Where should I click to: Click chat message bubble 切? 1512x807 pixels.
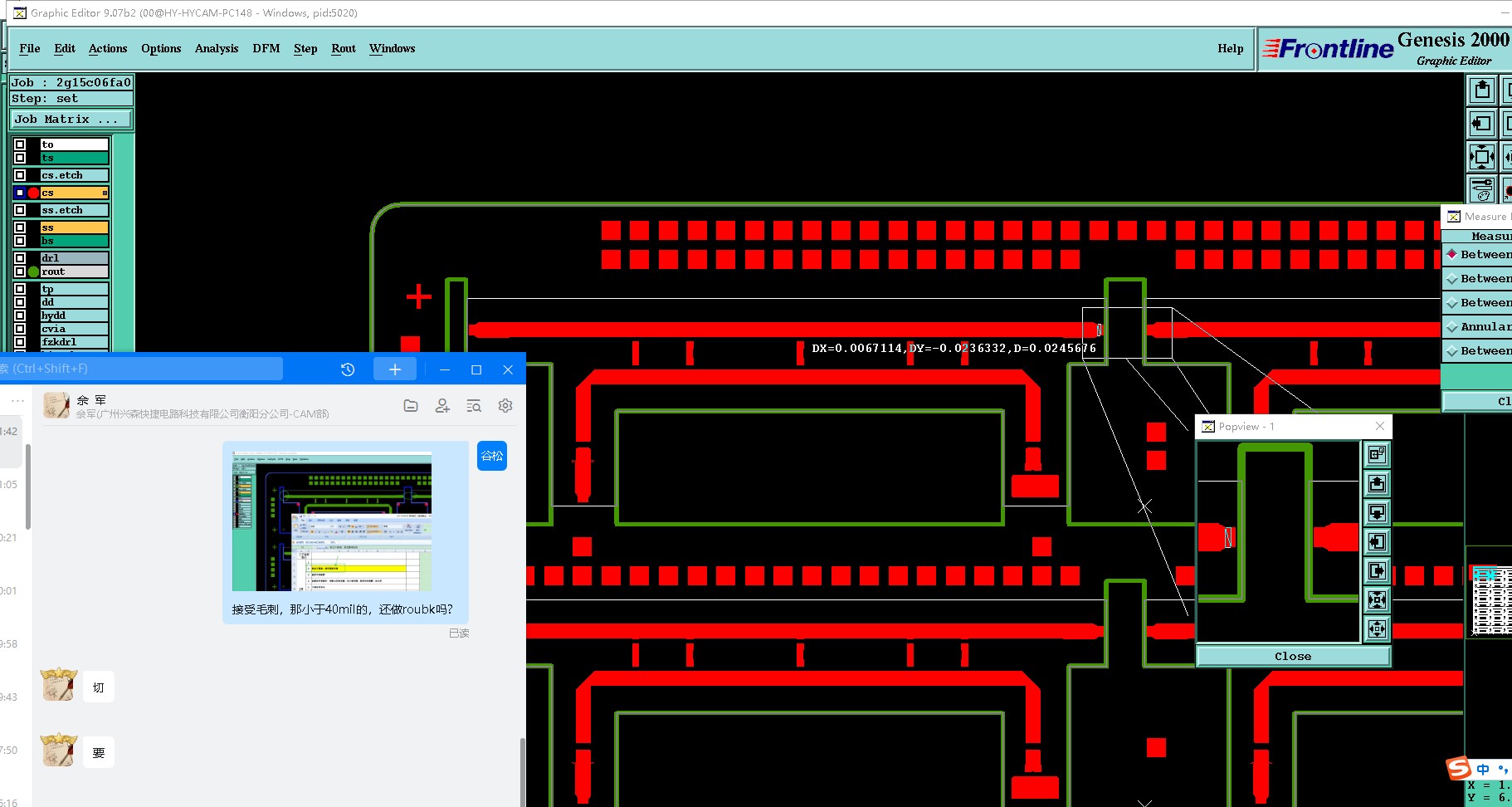99,687
